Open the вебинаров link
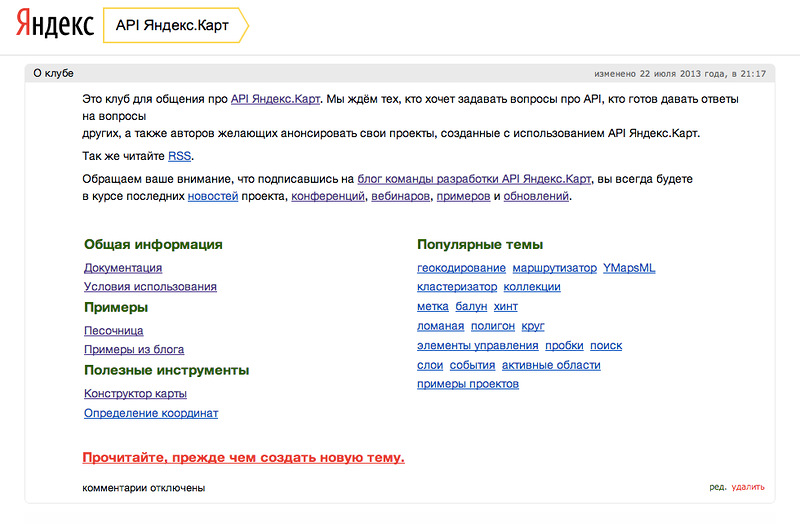 point(401,196)
